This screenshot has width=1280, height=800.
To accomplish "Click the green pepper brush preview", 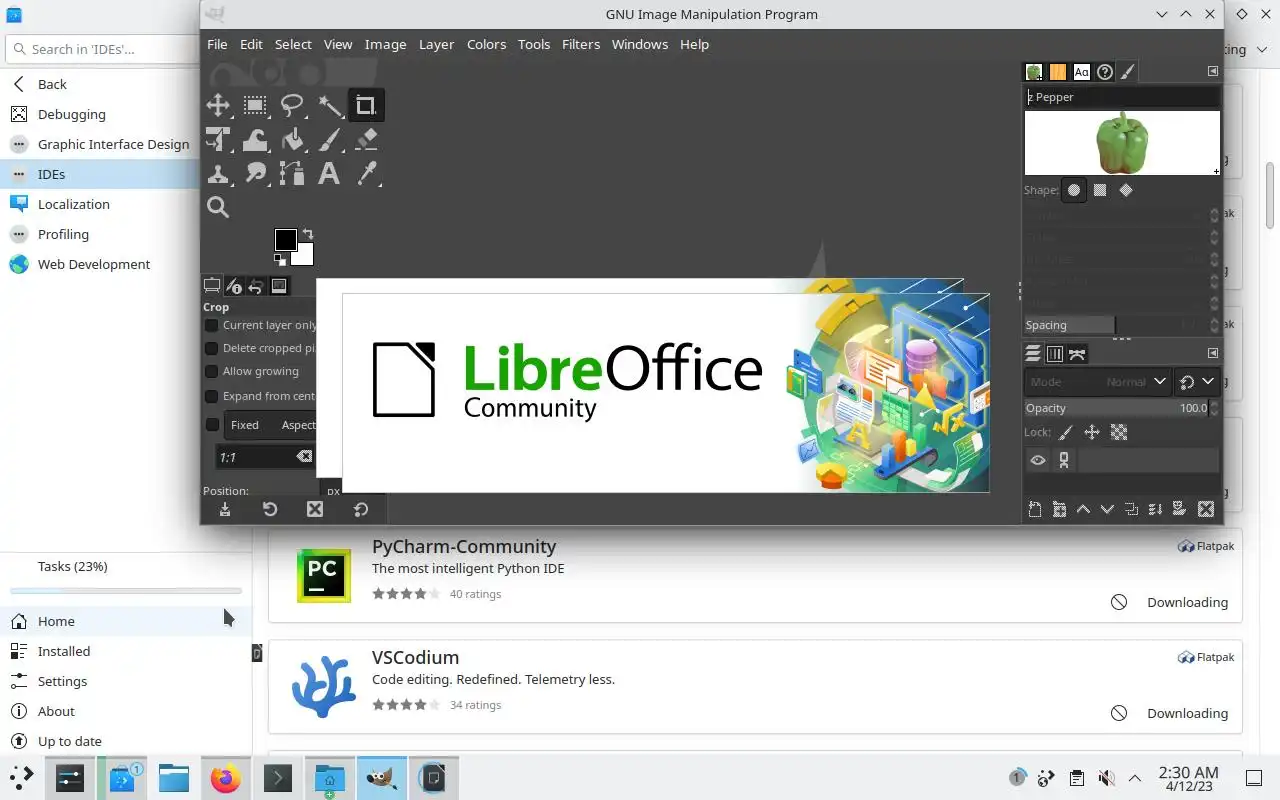I will (1122, 143).
